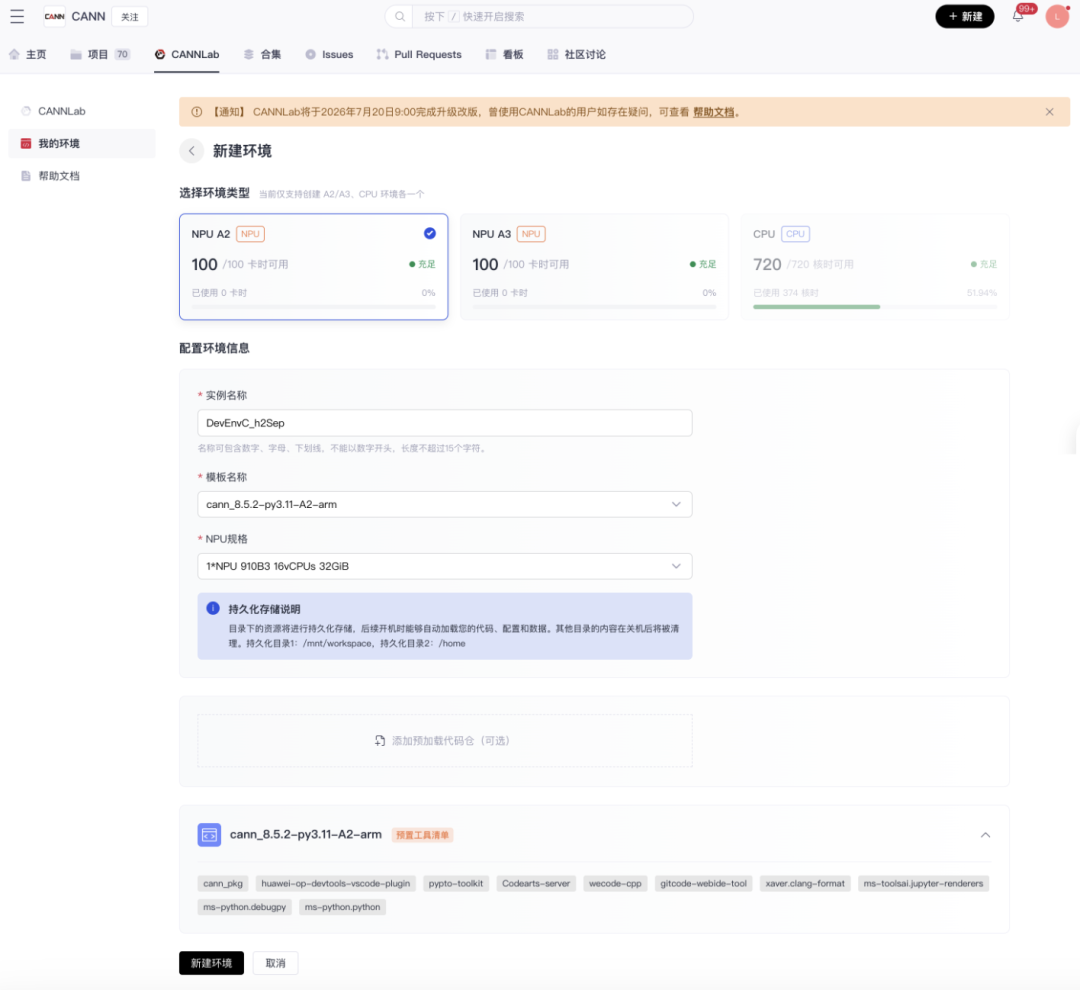
Task: Open the Issues tab
Action: [329, 54]
